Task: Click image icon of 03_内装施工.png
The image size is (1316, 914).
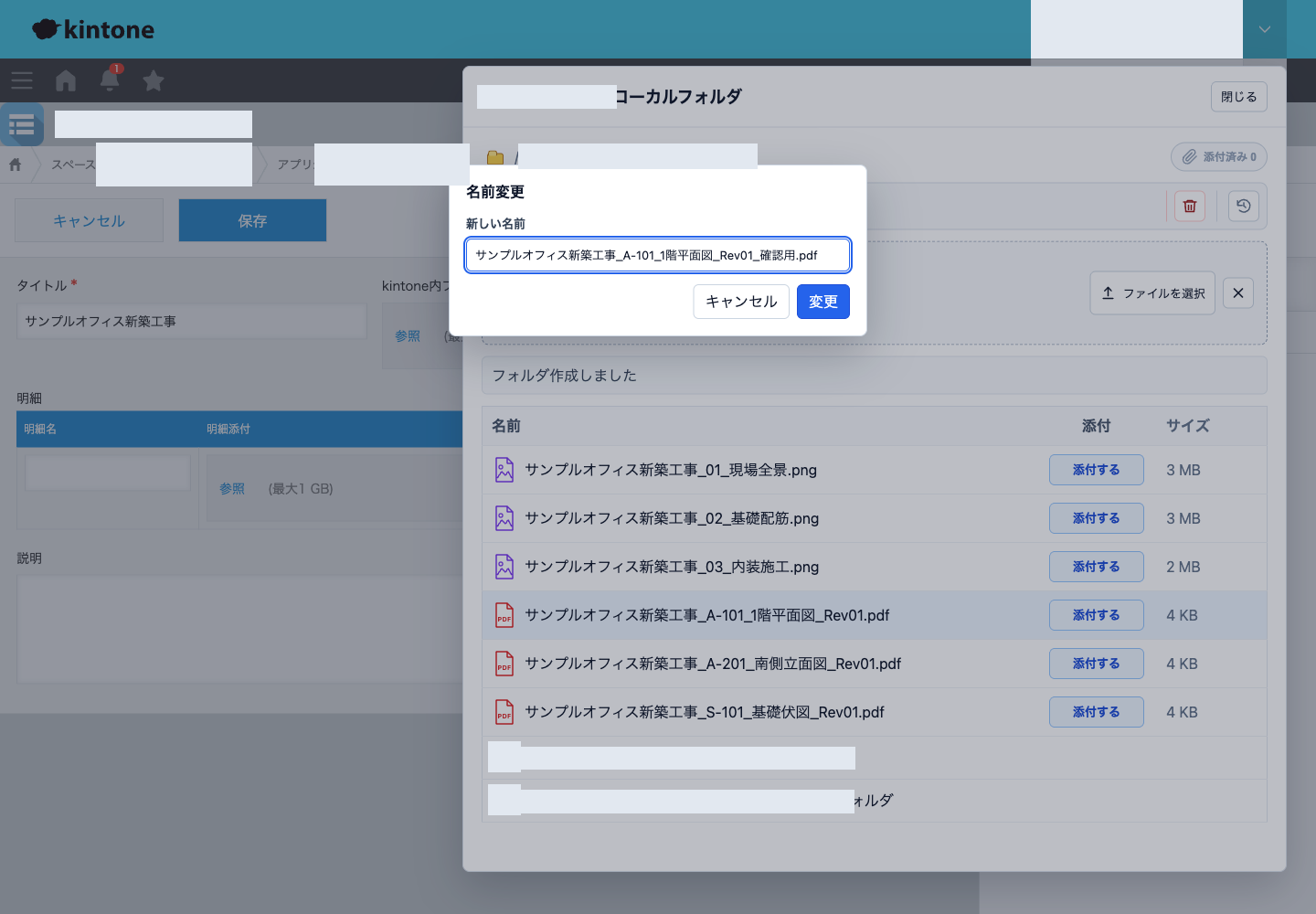Action: click(504, 567)
